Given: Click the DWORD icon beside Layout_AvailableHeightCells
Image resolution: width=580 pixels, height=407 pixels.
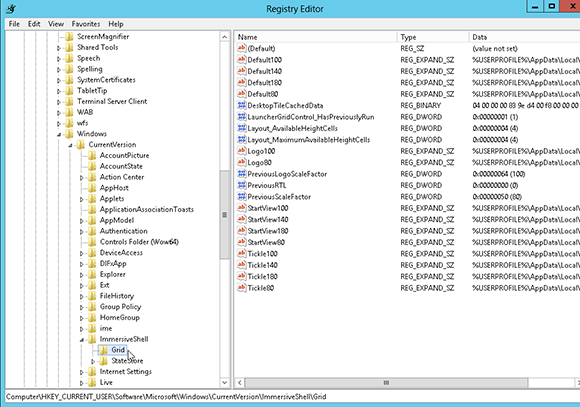Looking at the screenshot, I should coord(242,128).
